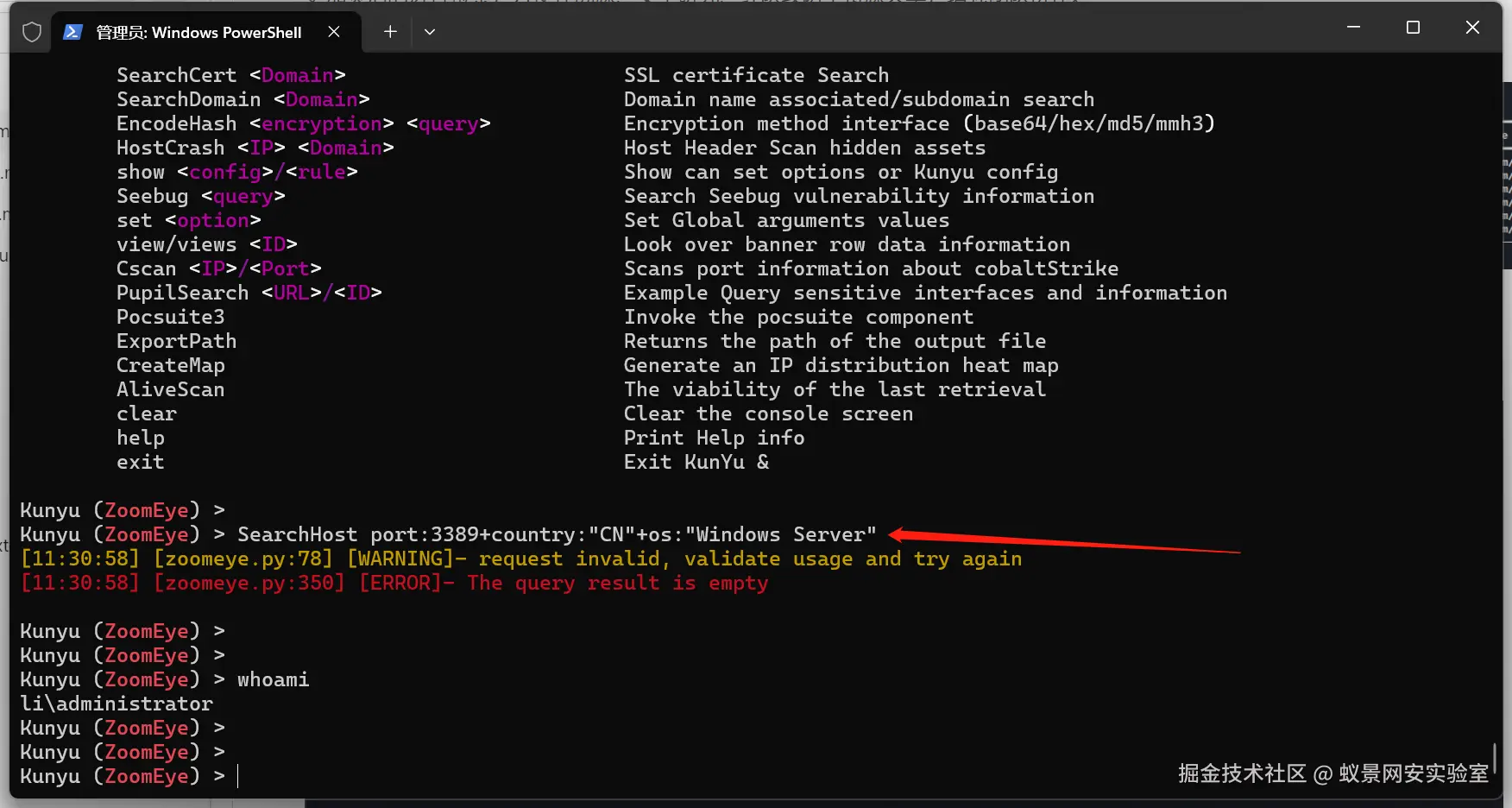Click the Pocsuite3 command text

click(170, 317)
